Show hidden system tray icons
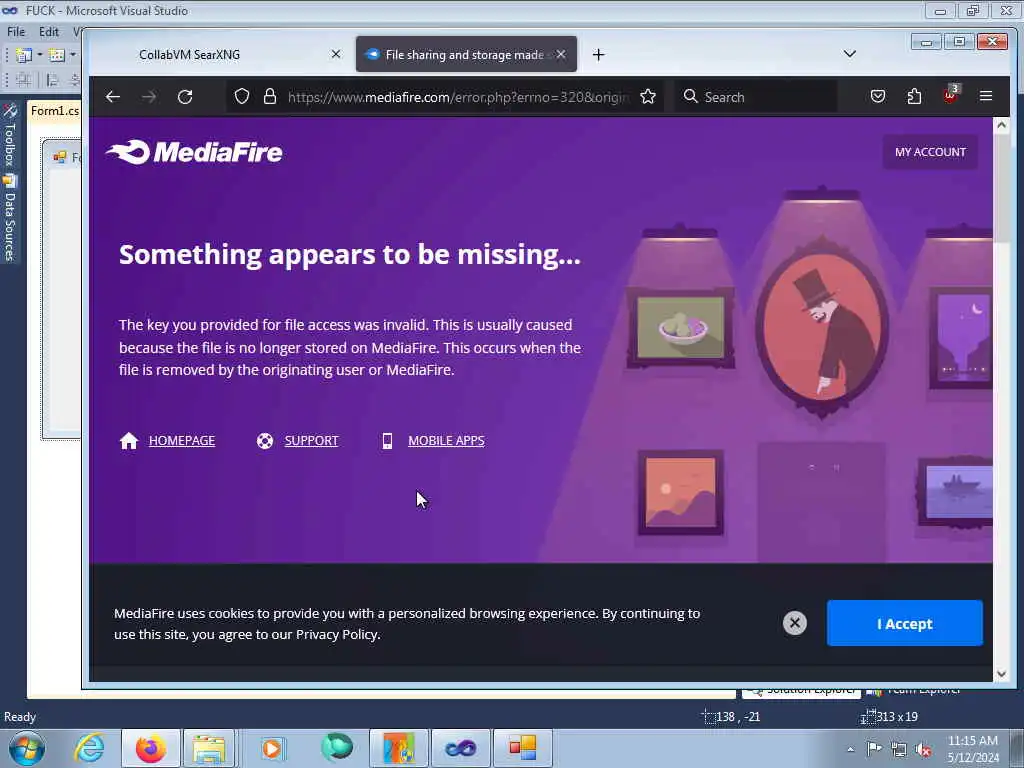The width and height of the screenshot is (1024, 768). click(x=850, y=750)
